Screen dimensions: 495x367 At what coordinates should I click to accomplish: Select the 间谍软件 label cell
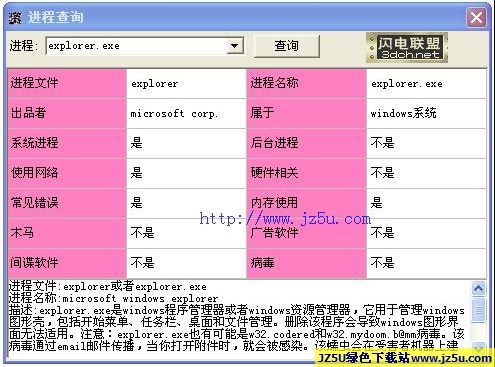67,263
